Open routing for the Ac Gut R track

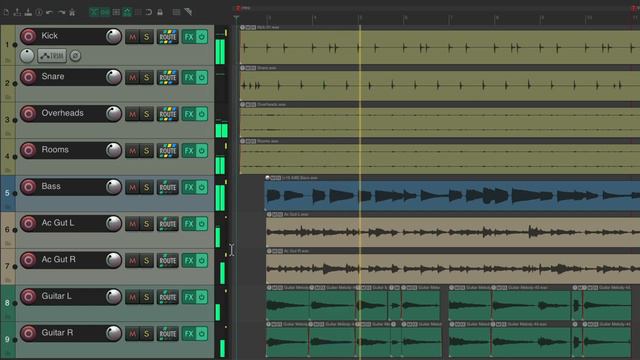coord(168,260)
